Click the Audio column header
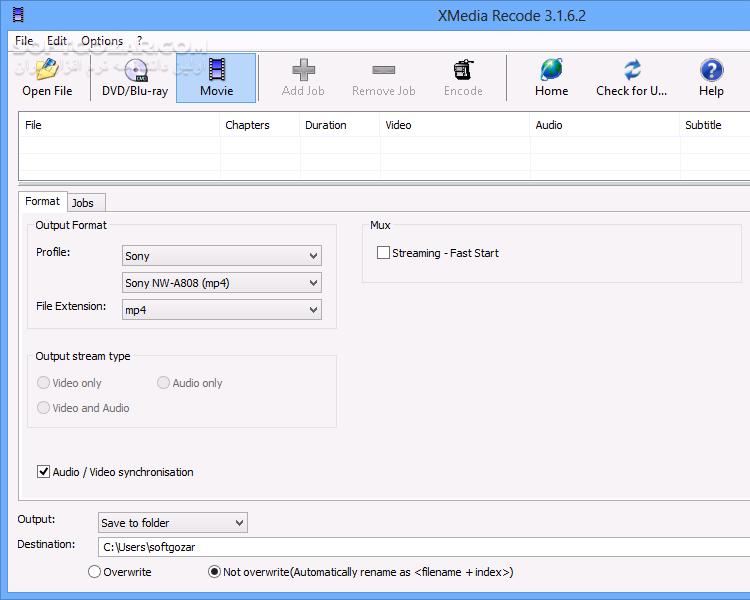Image resolution: width=750 pixels, height=600 pixels. (605, 125)
